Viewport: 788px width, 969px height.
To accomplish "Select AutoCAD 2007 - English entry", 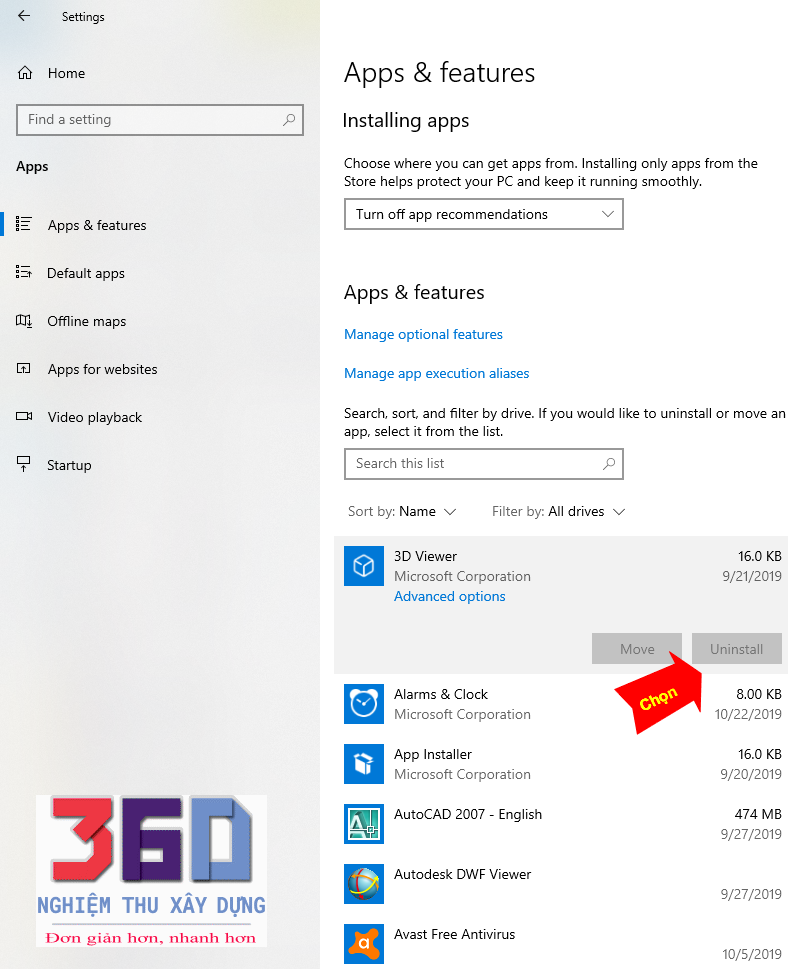I will tap(468, 815).
